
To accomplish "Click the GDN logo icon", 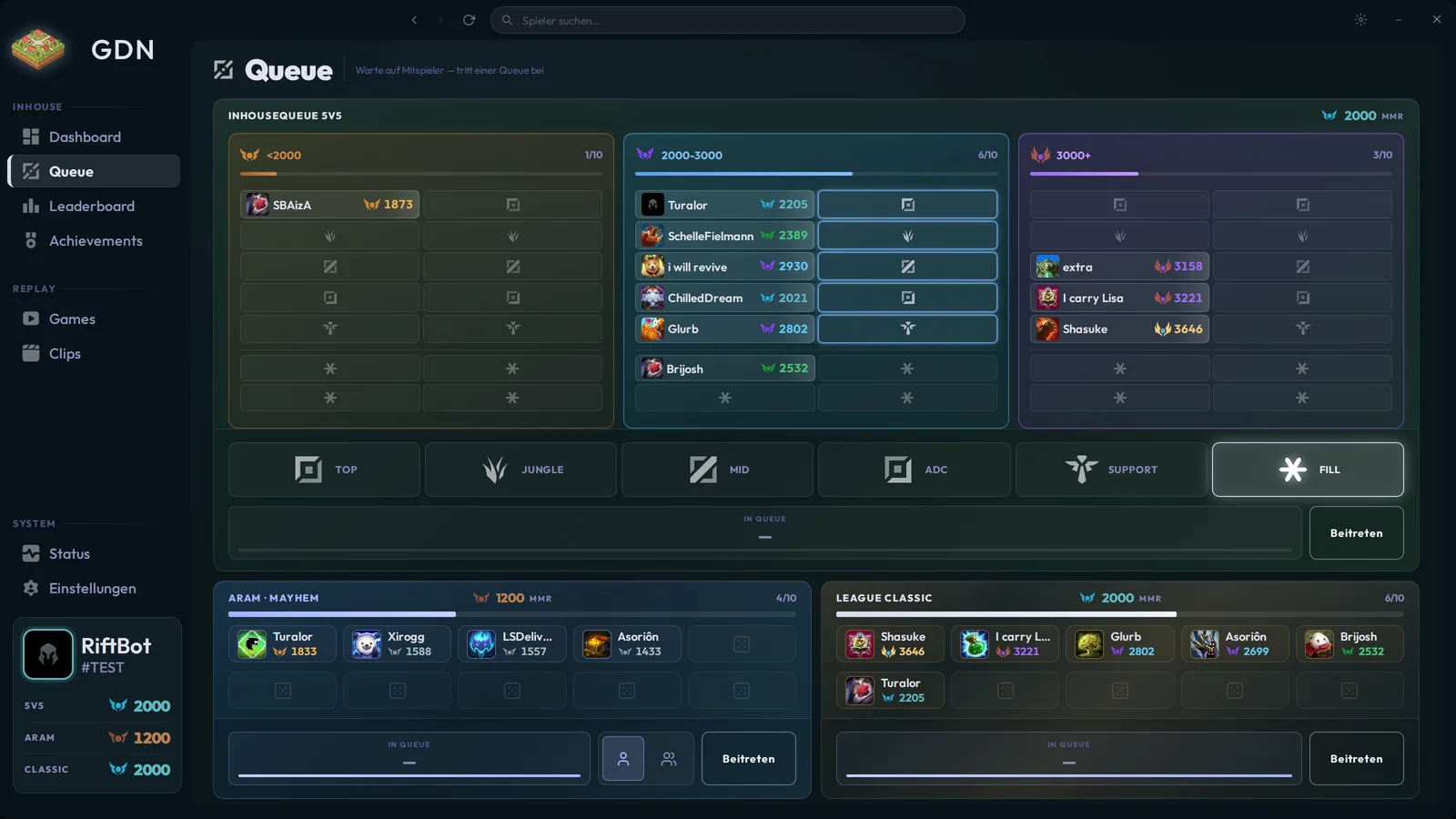I will pyautogui.click(x=38, y=48).
